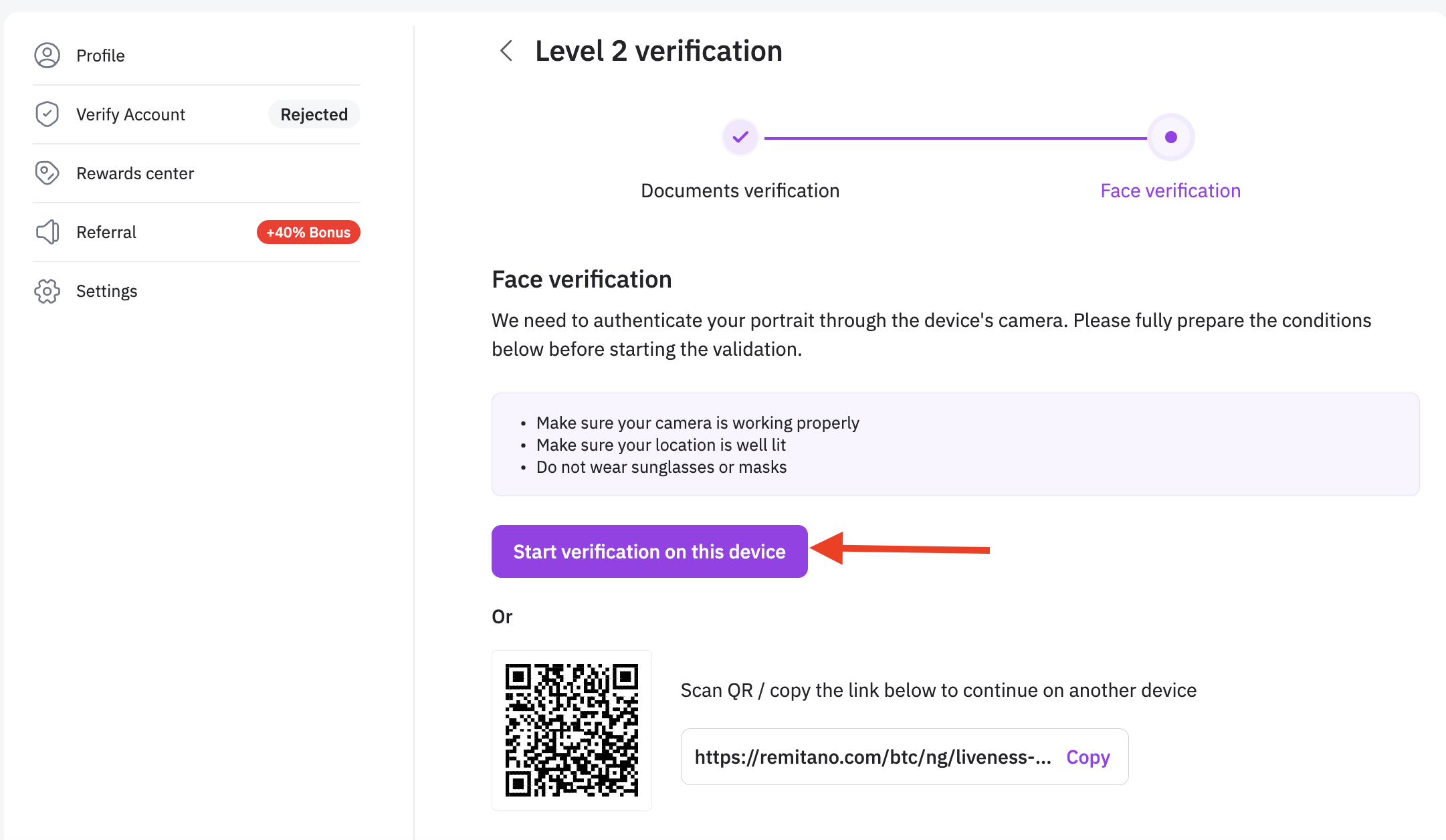Viewport: 1446px width, 840px height.
Task: Select the Referral sidebar label
Action: (x=106, y=232)
